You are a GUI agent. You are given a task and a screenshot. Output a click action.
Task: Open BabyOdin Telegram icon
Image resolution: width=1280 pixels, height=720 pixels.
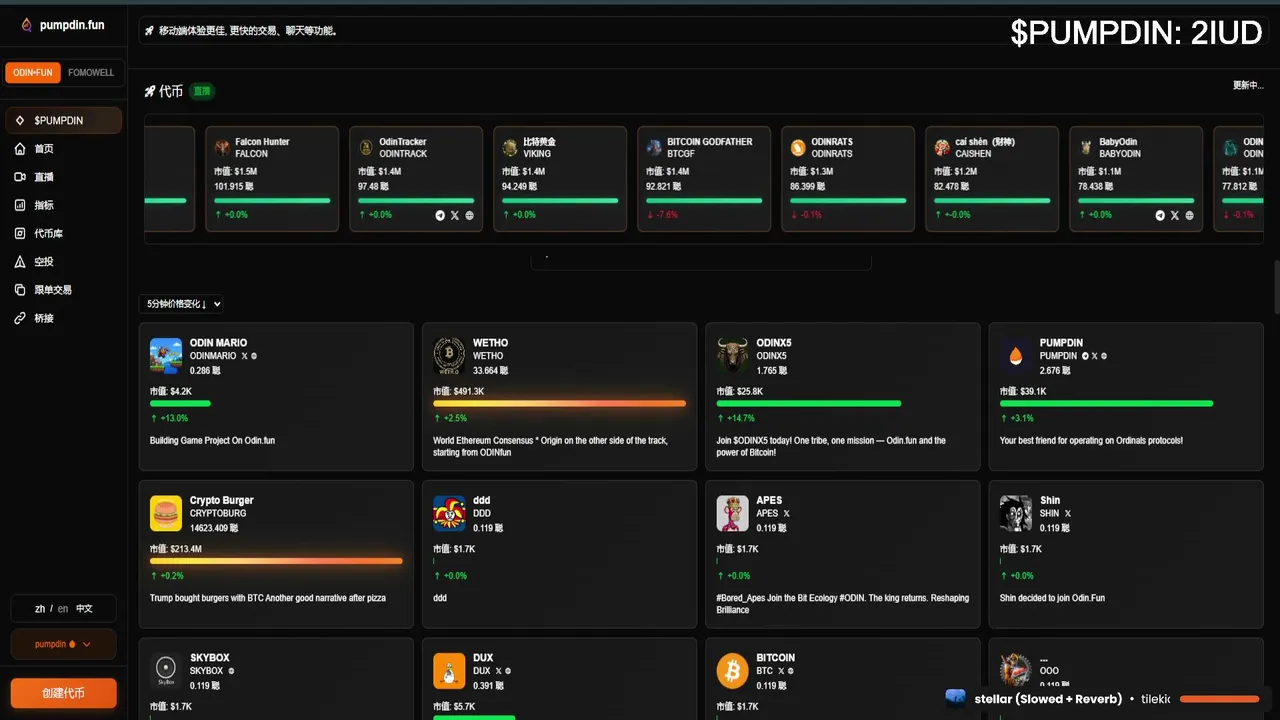[1160, 215]
